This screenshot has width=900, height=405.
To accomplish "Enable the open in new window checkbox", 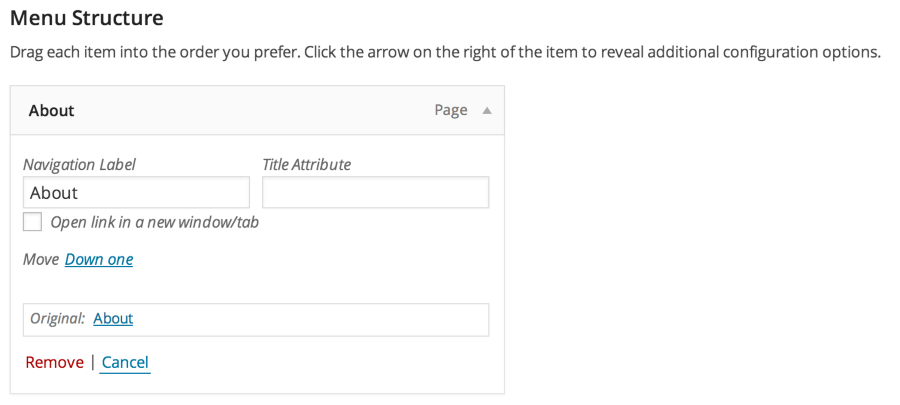I will (x=33, y=222).
